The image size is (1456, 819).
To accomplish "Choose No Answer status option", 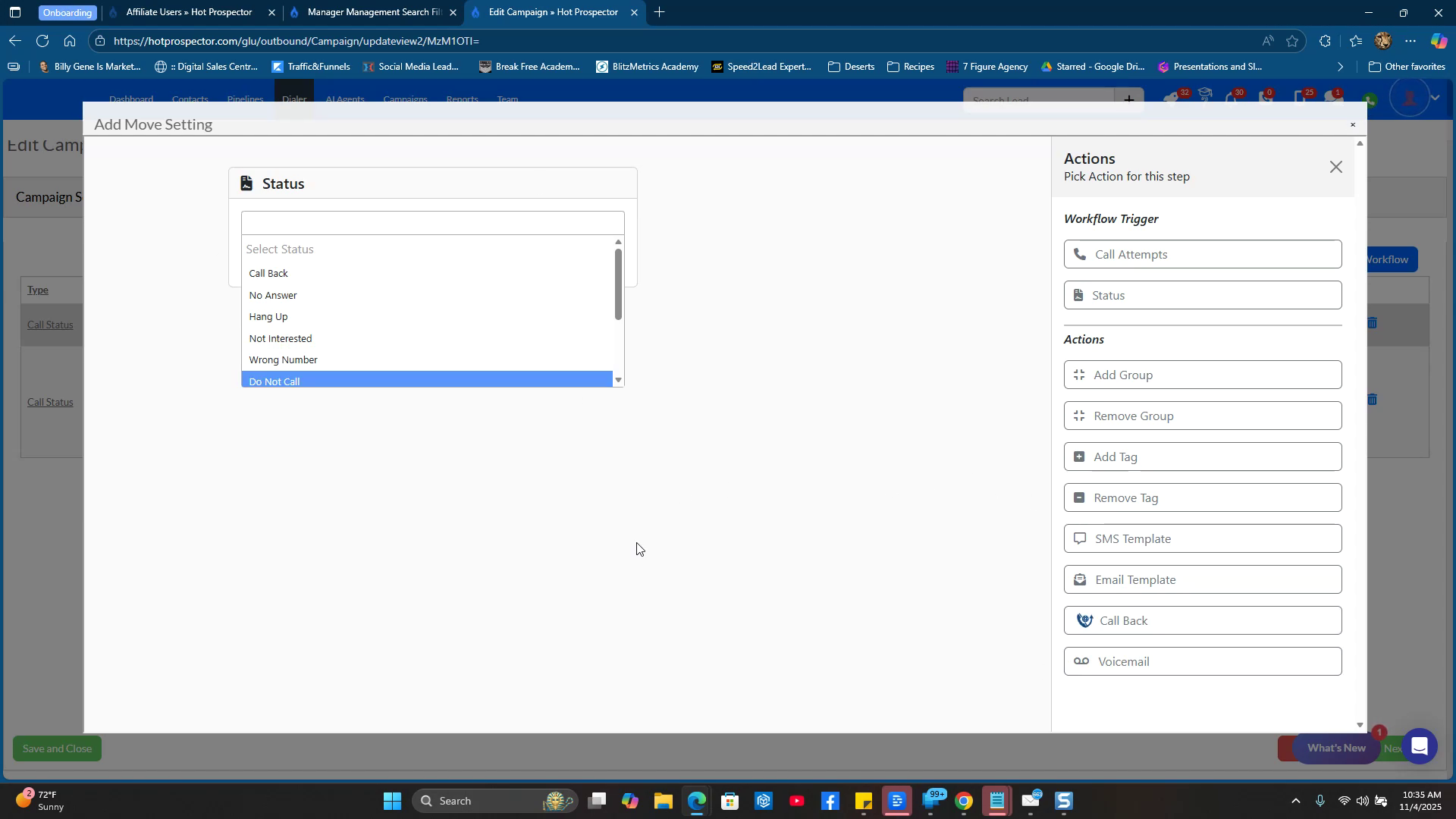I will point(273,296).
